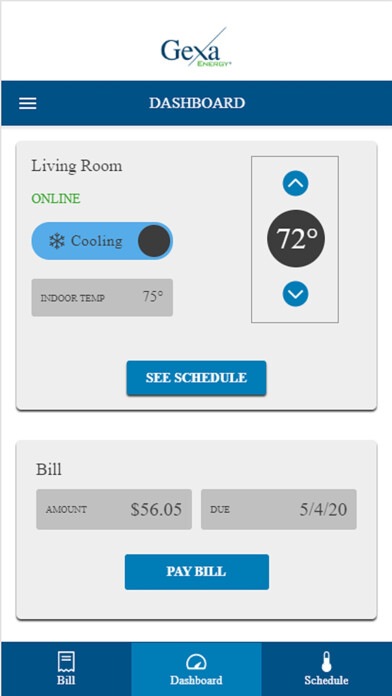Open the hamburger menu
The width and height of the screenshot is (392, 696).
coord(28,103)
